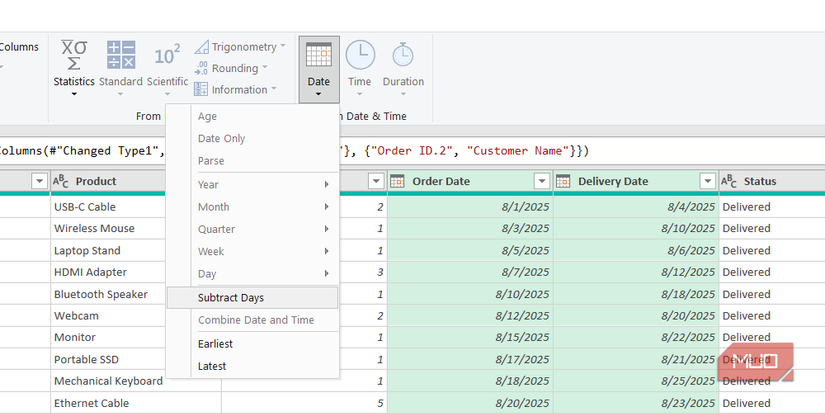This screenshot has height=413, width=825.
Task: Open Delivery Date column filter dropdown
Action: 706,181
